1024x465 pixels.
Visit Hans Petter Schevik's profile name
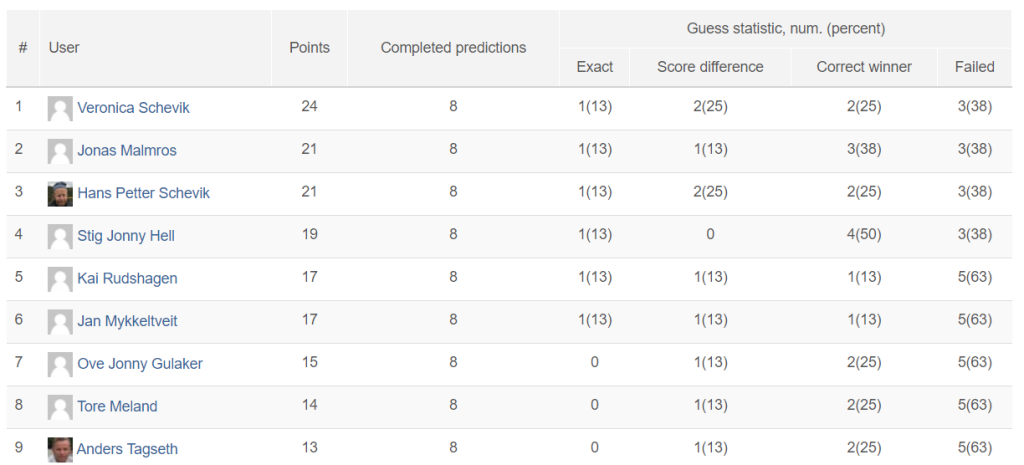coord(144,193)
